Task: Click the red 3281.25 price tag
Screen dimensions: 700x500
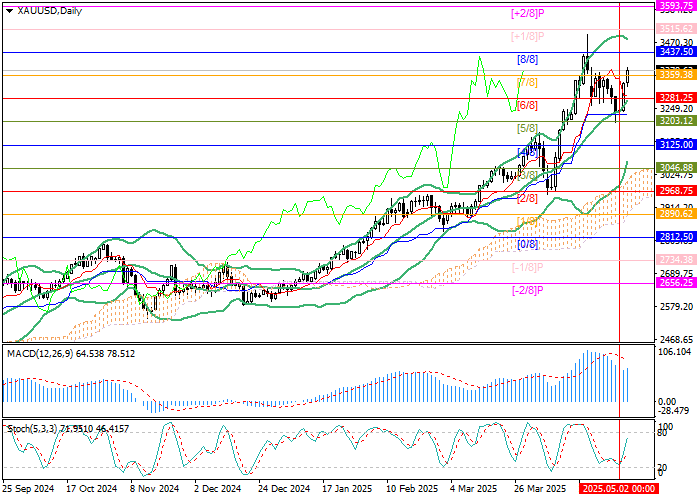Action: [677, 97]
